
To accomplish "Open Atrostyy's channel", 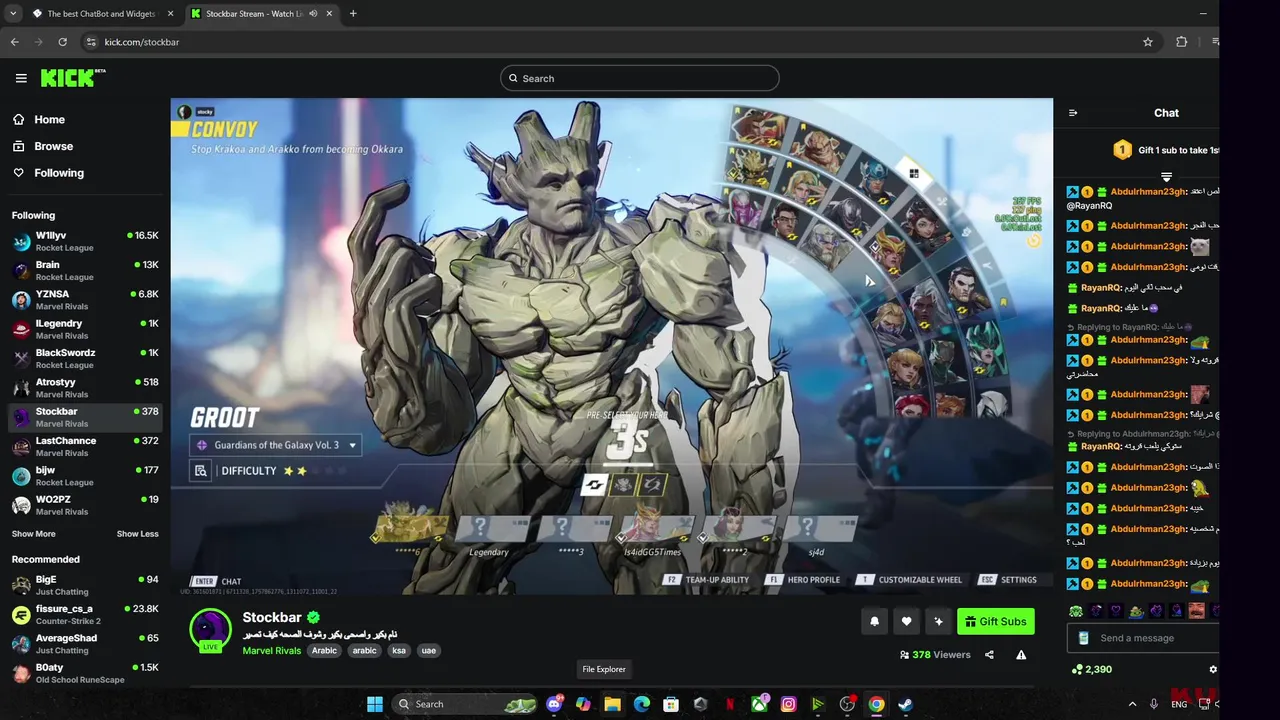I will coord(85,387).
